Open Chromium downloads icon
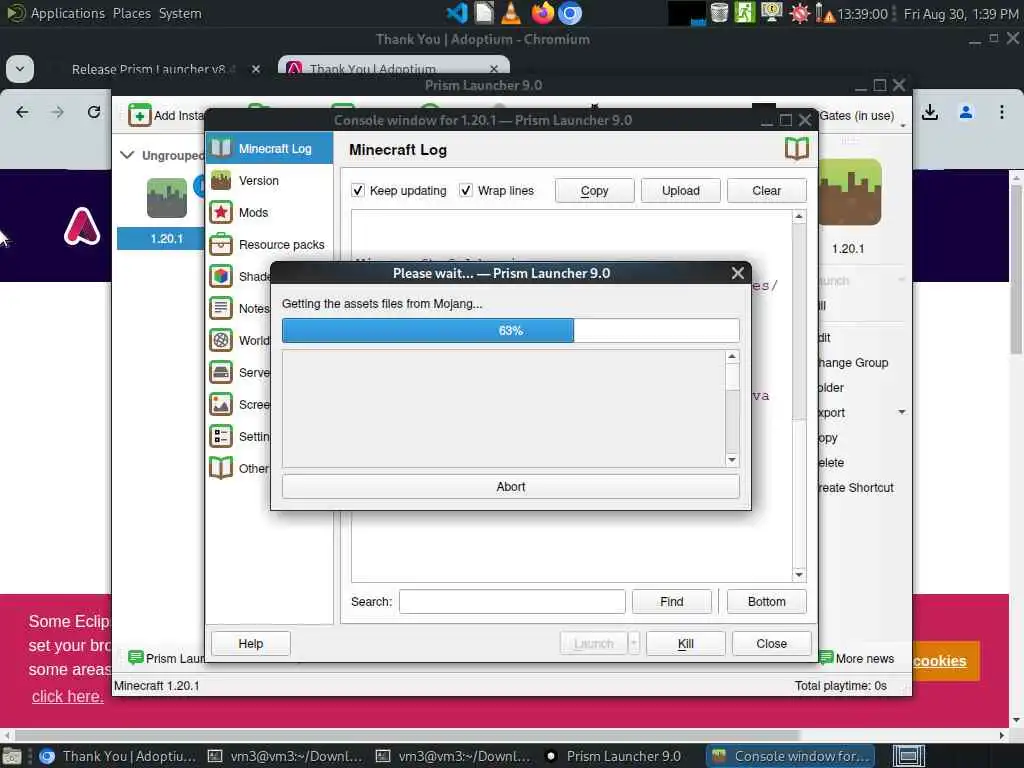Screen dimensions: 1024x768 (x=930, y=112)
